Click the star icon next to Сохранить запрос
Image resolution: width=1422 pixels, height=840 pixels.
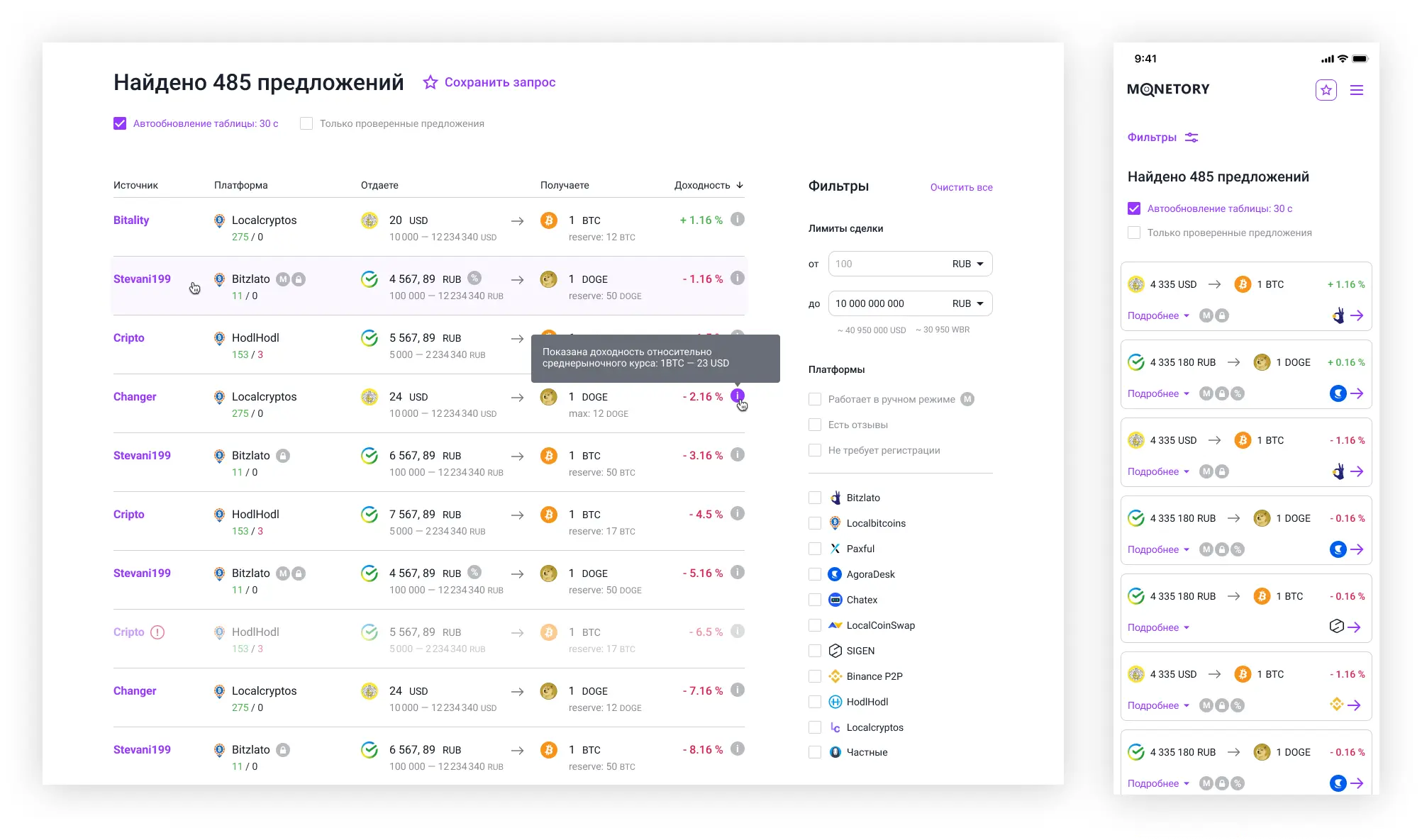430,82
